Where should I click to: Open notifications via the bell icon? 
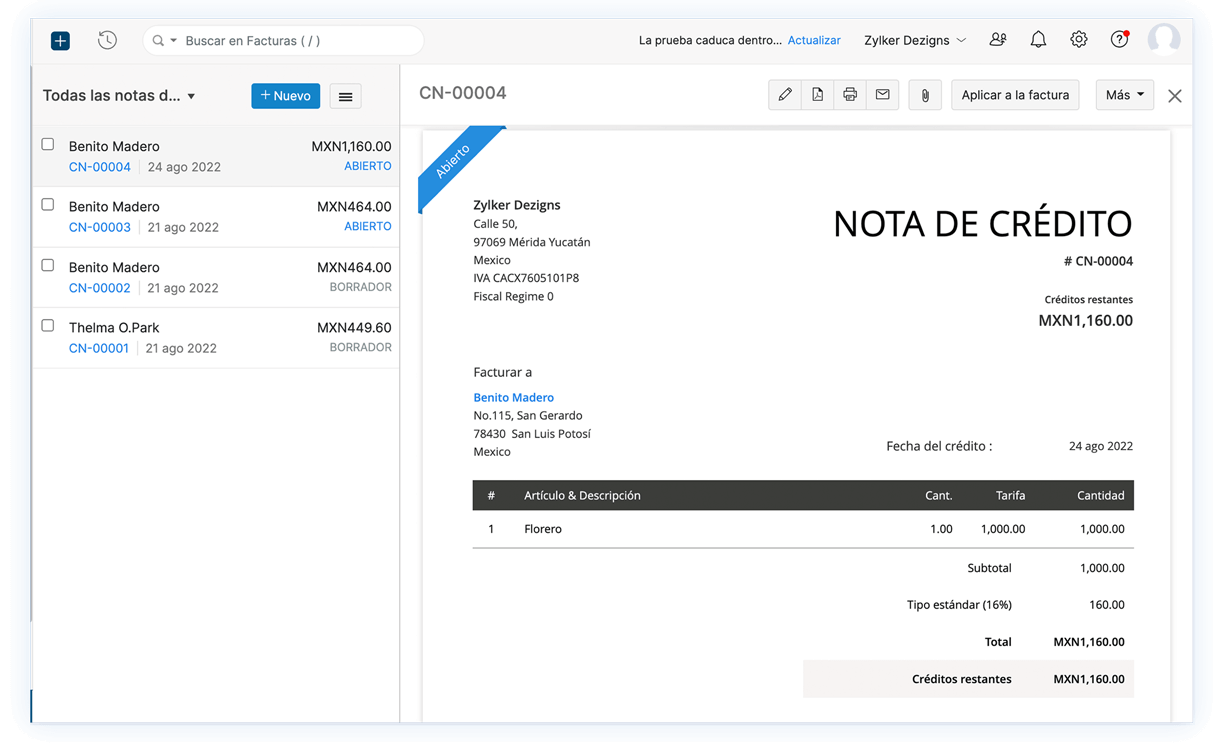[x=1038, y=39]
